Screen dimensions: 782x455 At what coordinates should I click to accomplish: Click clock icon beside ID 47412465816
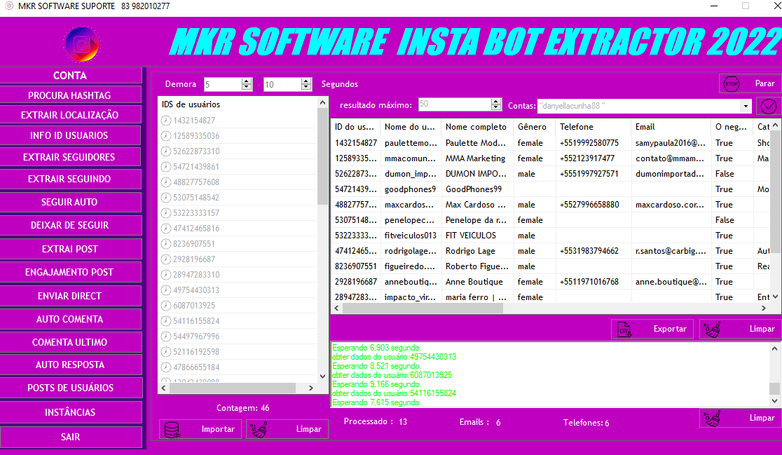tap(166, 228)
